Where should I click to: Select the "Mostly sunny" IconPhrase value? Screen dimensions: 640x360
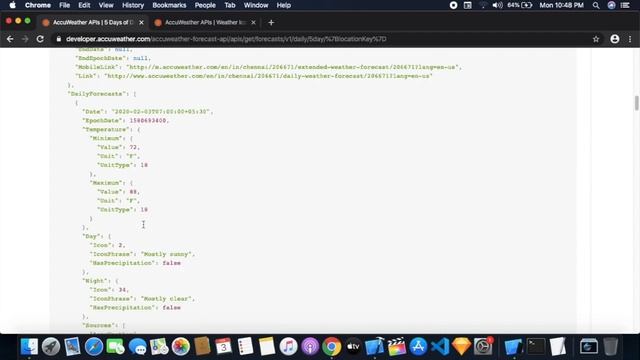click(x=166, y=254)
